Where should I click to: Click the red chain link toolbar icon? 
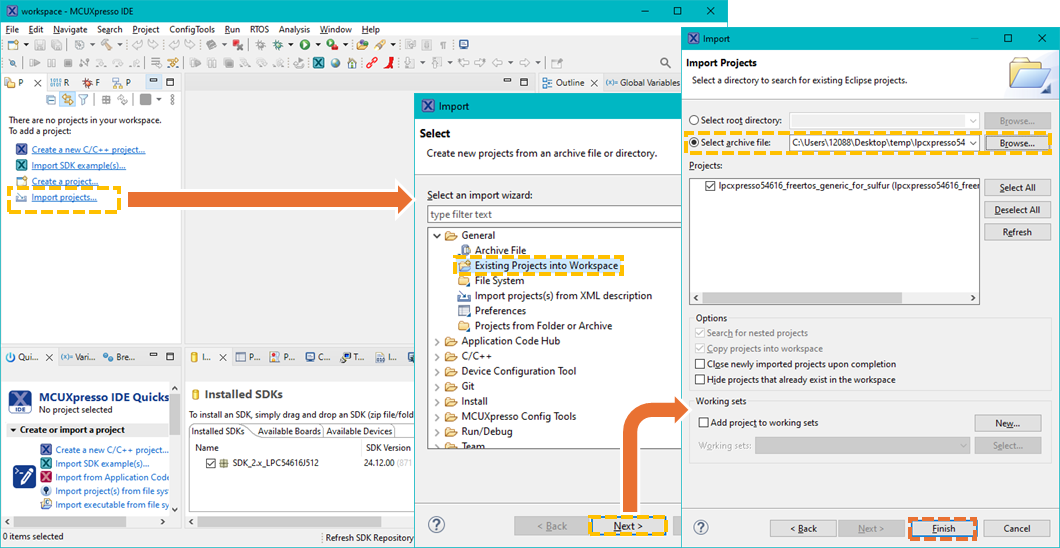[372, 63]
